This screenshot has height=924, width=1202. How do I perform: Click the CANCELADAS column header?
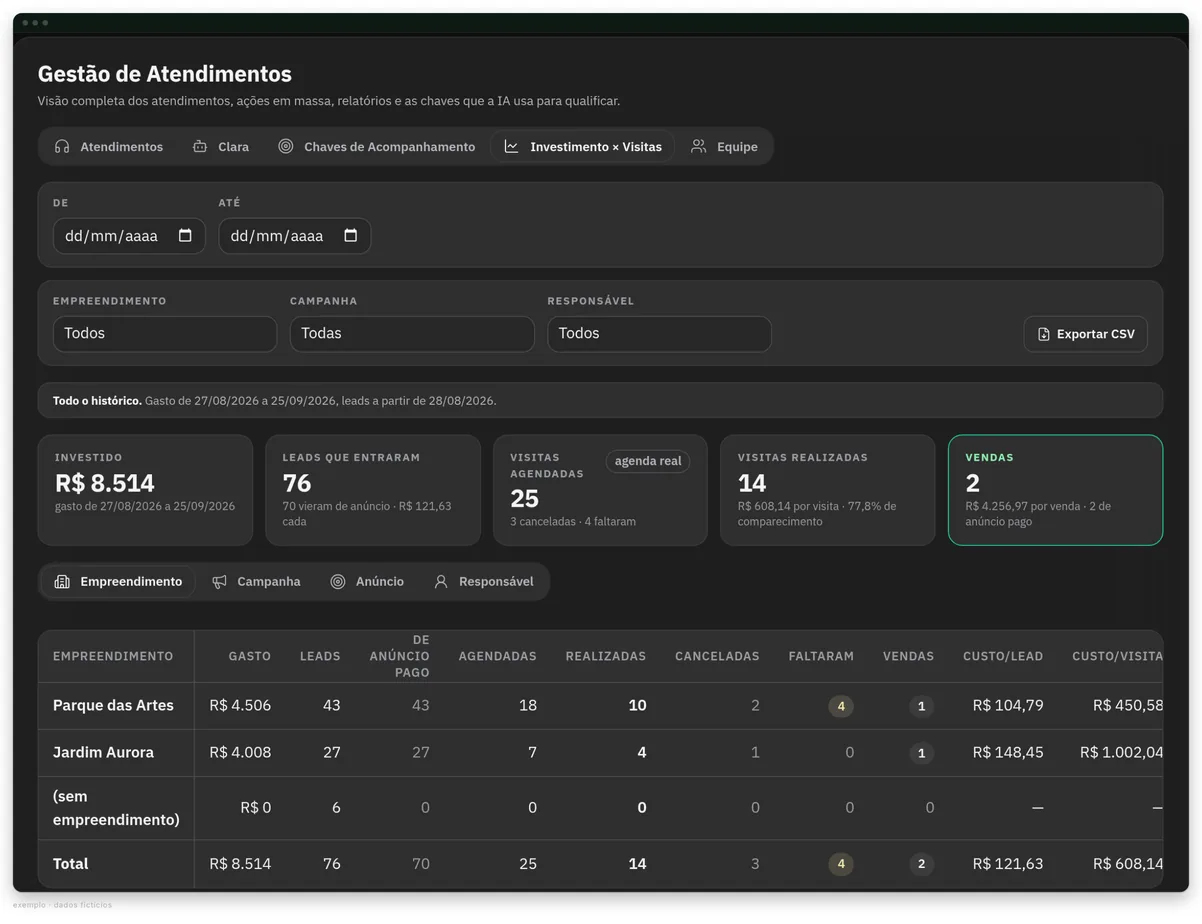(x=717, y=657)
